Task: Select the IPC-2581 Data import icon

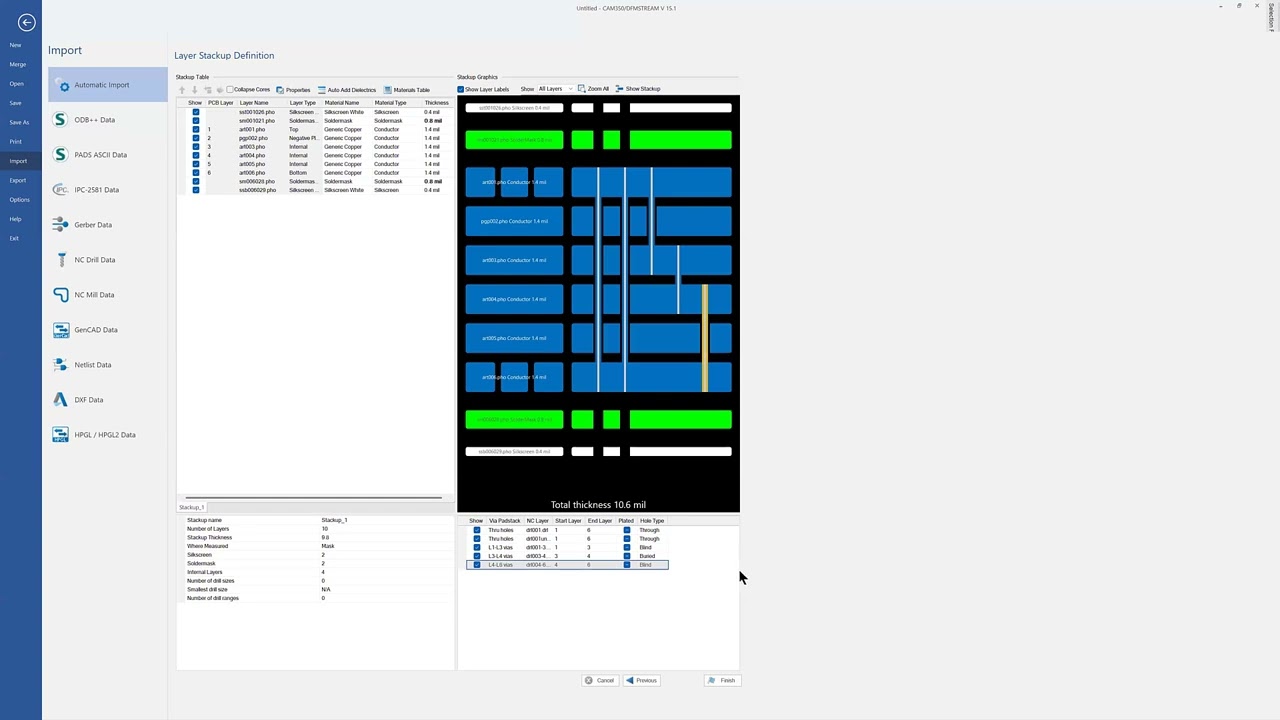Action: [x=60, y=190]
